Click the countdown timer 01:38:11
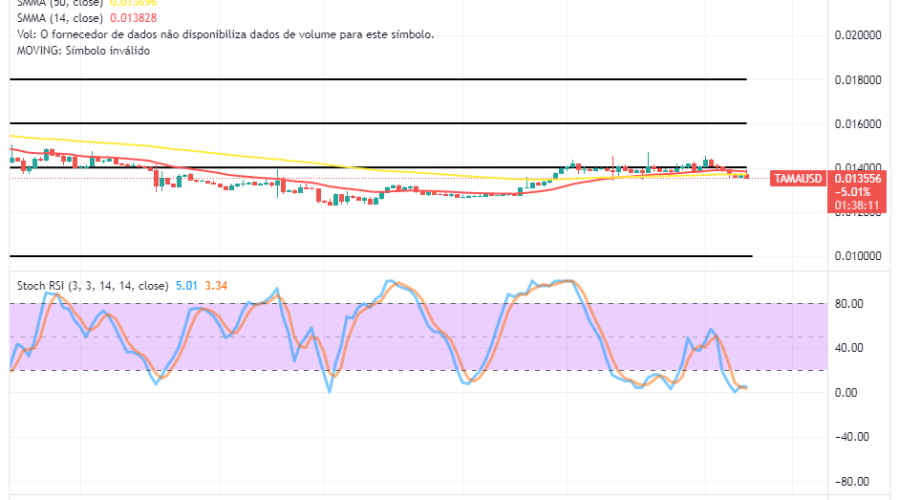This screenshot has height=500, width=900. coord(856,205)
